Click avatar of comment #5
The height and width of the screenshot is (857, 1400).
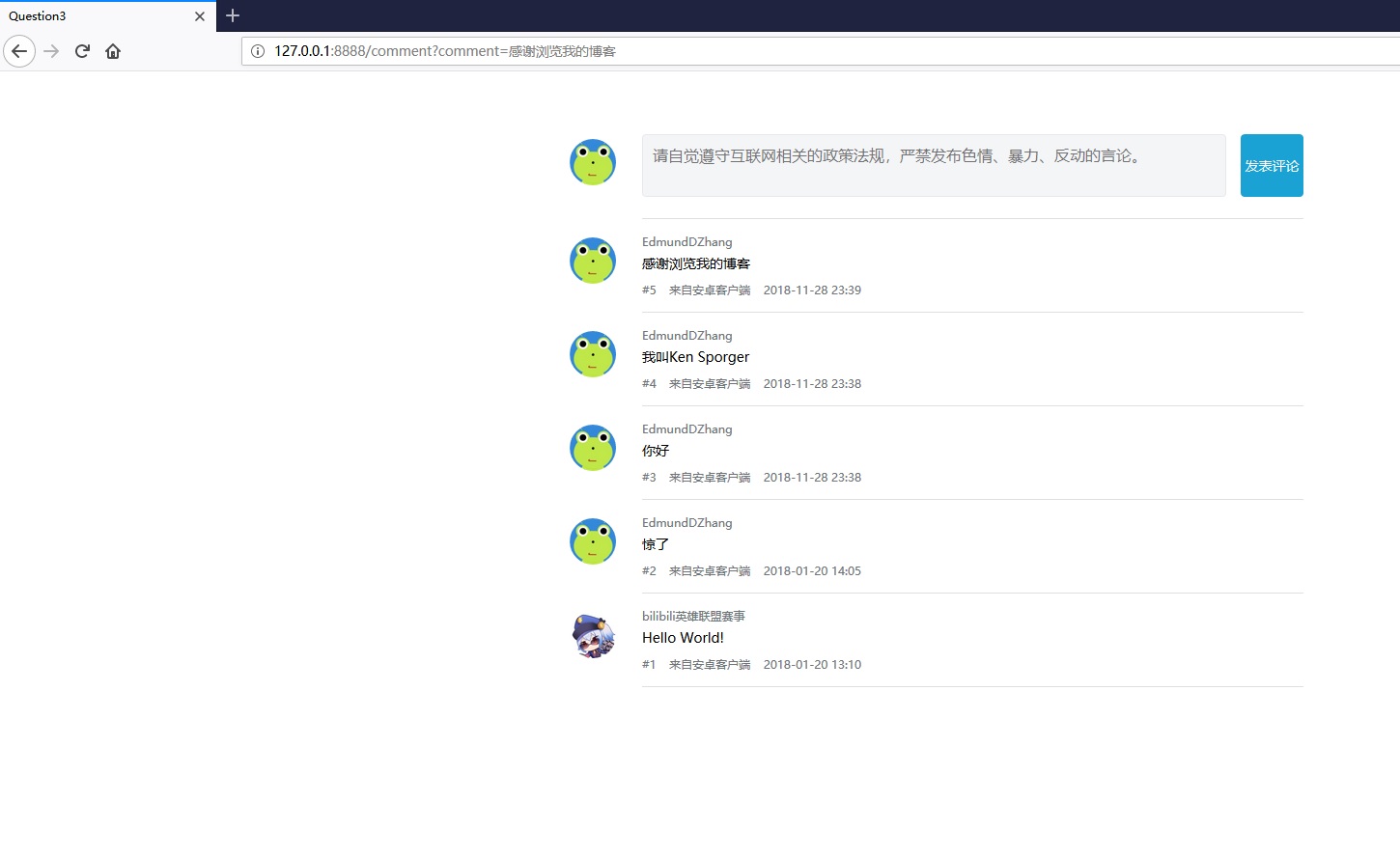tap(593, 261)
